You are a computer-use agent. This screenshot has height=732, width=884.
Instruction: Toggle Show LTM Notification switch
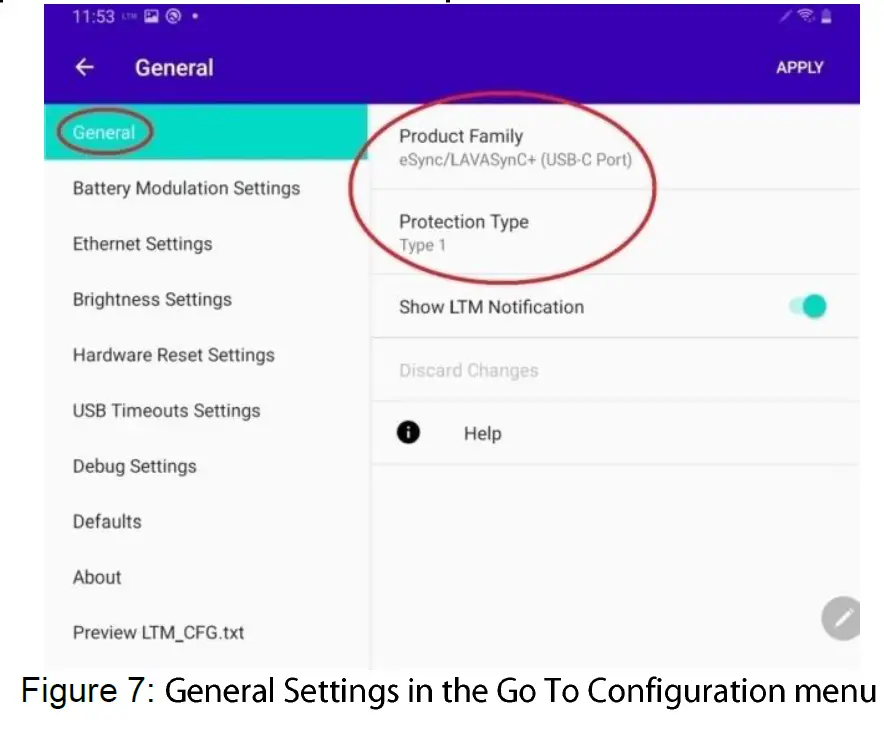pos(808,307)
